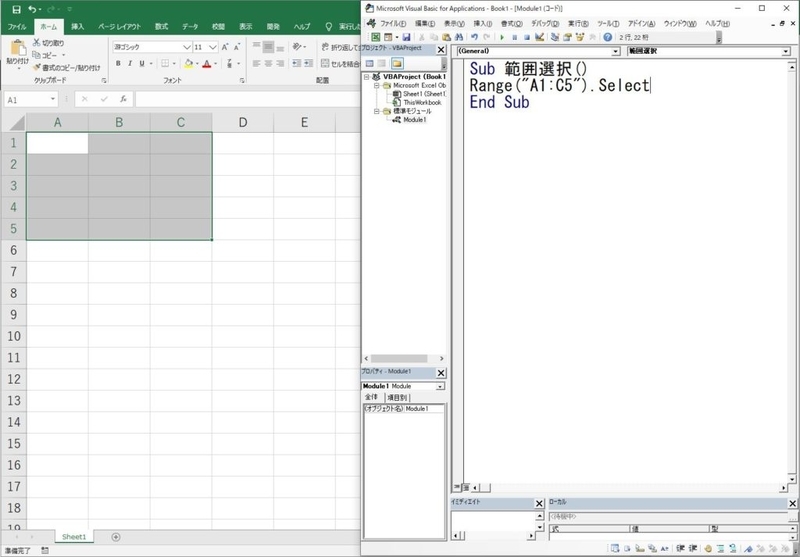Click the Toggle Breakpoint hand icon
The width and height of the screenshot is (800, 557).
tap(708, 549)
